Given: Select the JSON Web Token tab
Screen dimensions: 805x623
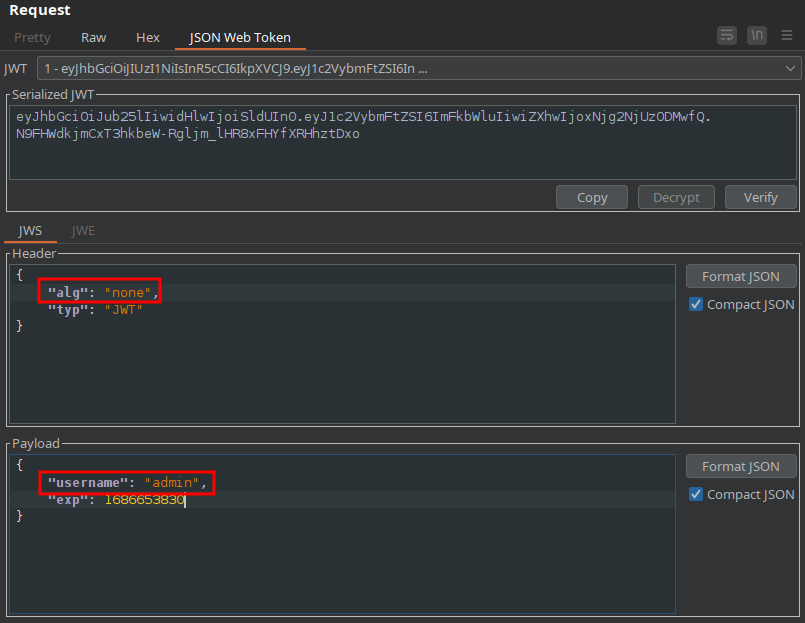Looking at the screenshot, I should tap(240, 37).
